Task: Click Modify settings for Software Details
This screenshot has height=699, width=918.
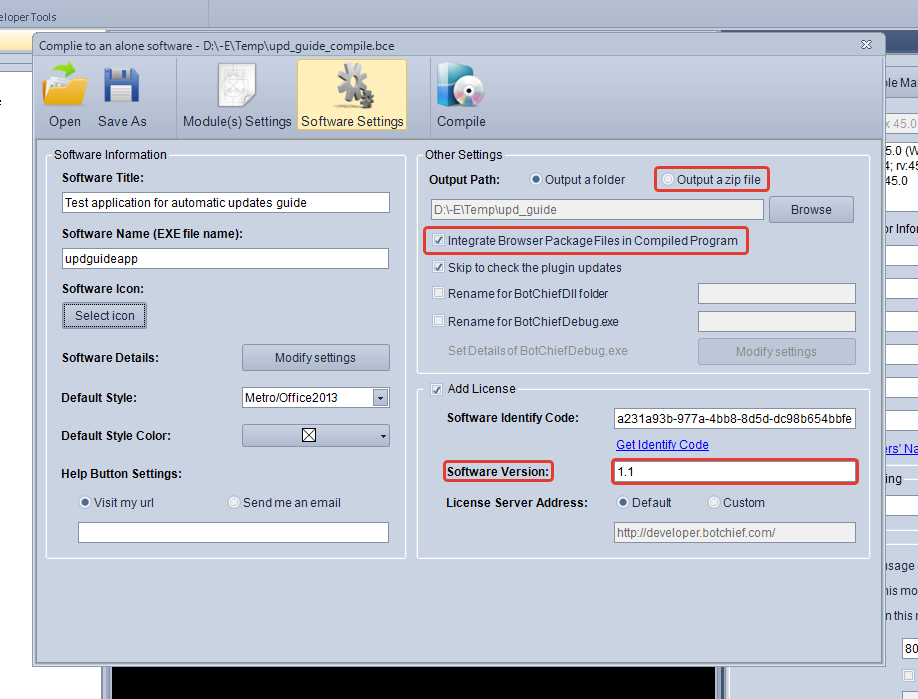Action: pos(315,357)
